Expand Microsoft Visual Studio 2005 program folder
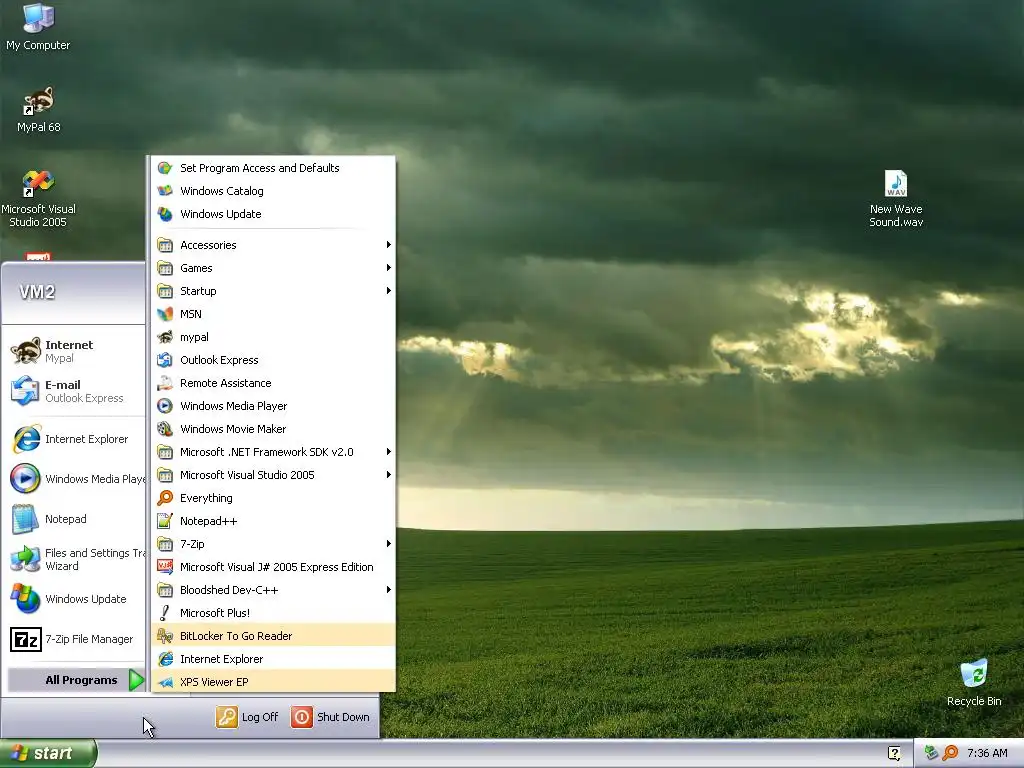This screenshot has height=768, width=1024. pyautogui.click(x=273, y=475)
